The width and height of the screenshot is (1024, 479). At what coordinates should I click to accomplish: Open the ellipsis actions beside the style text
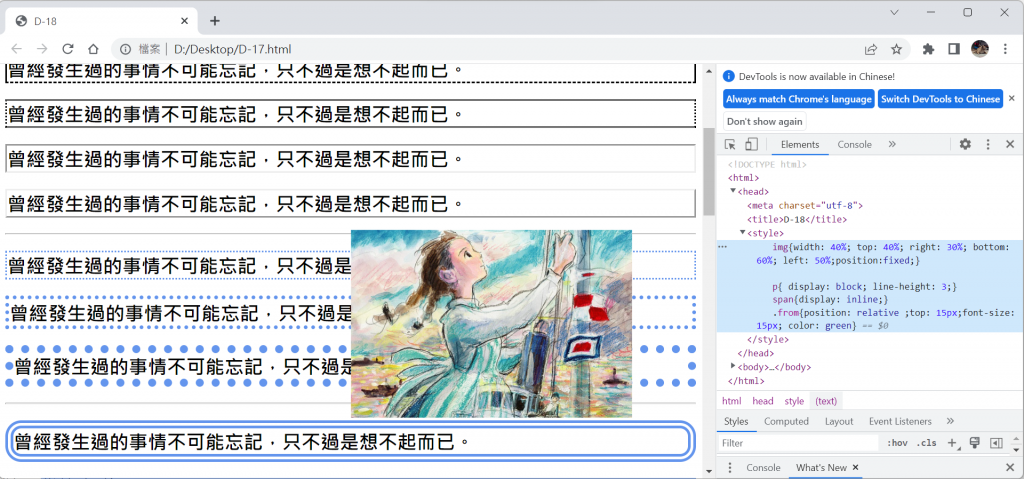[722, 246]
